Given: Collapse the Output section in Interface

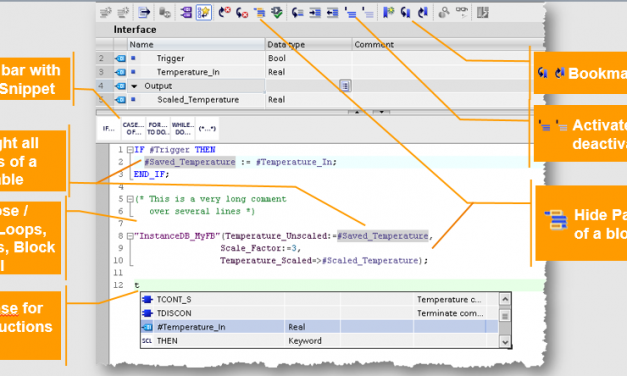Looking at the screenshot, I should [134, 86].
